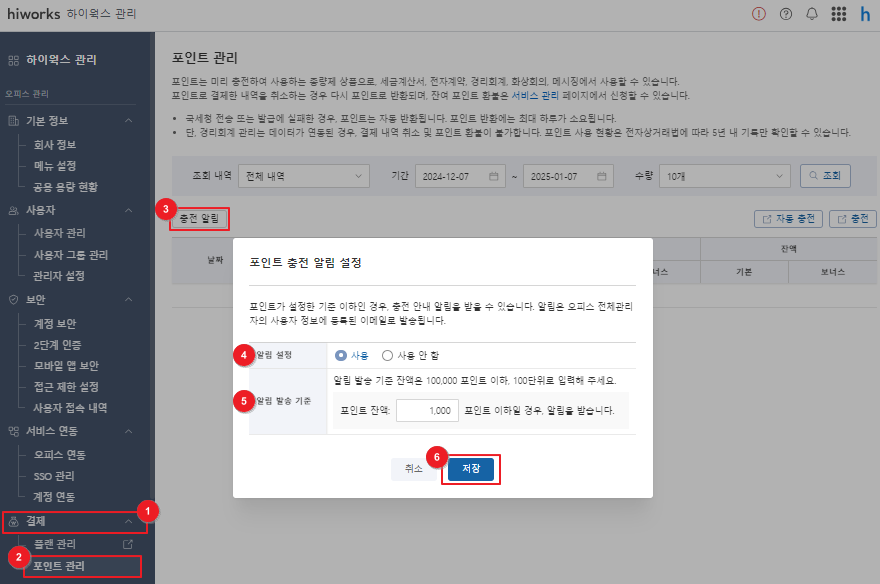The width and height of the screenshot is (880, 584).
Task: Click the 포인트 잔액 input field
Action: pos(427,410)
